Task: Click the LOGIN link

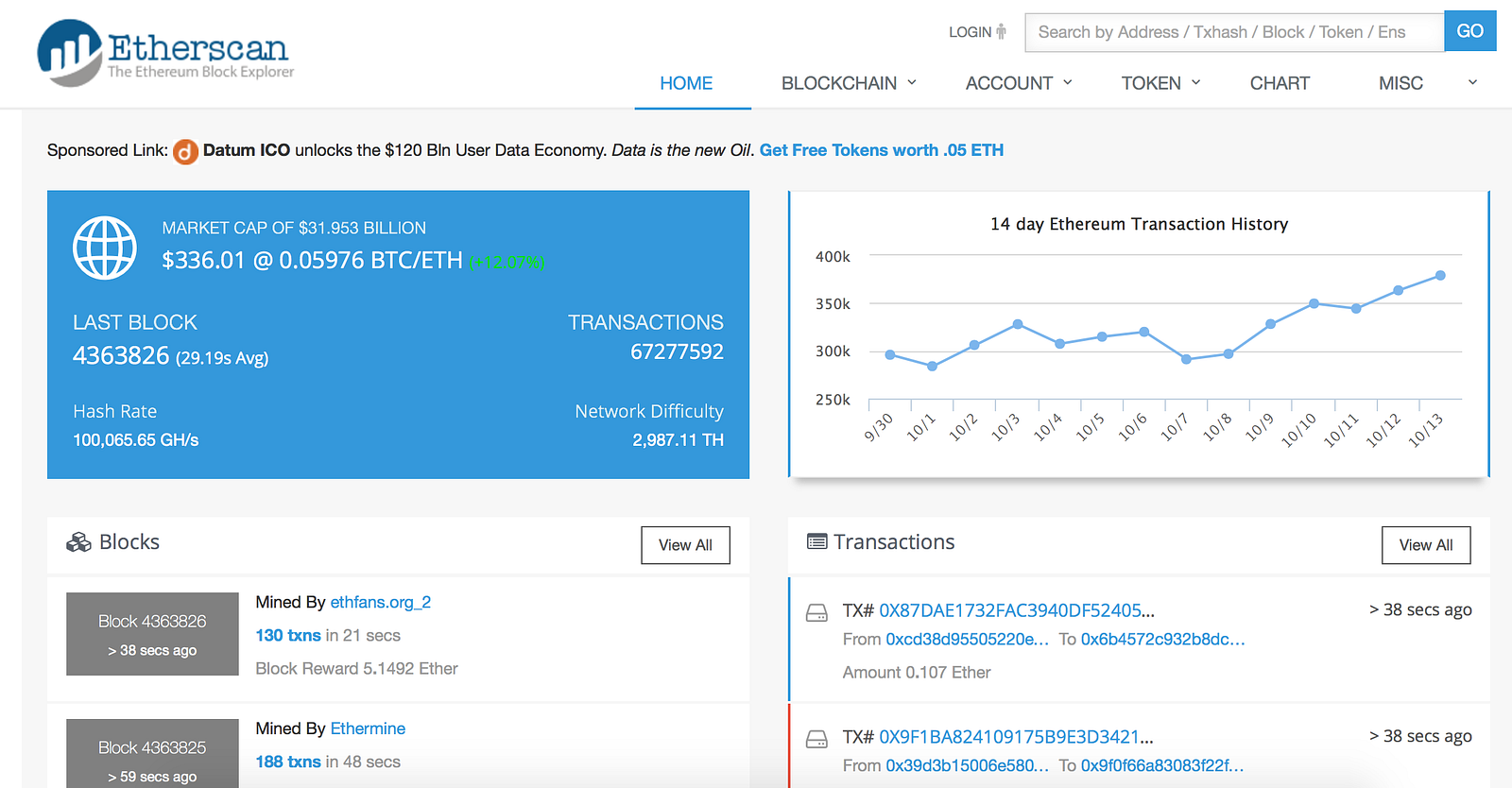Action: click(970, 32)
